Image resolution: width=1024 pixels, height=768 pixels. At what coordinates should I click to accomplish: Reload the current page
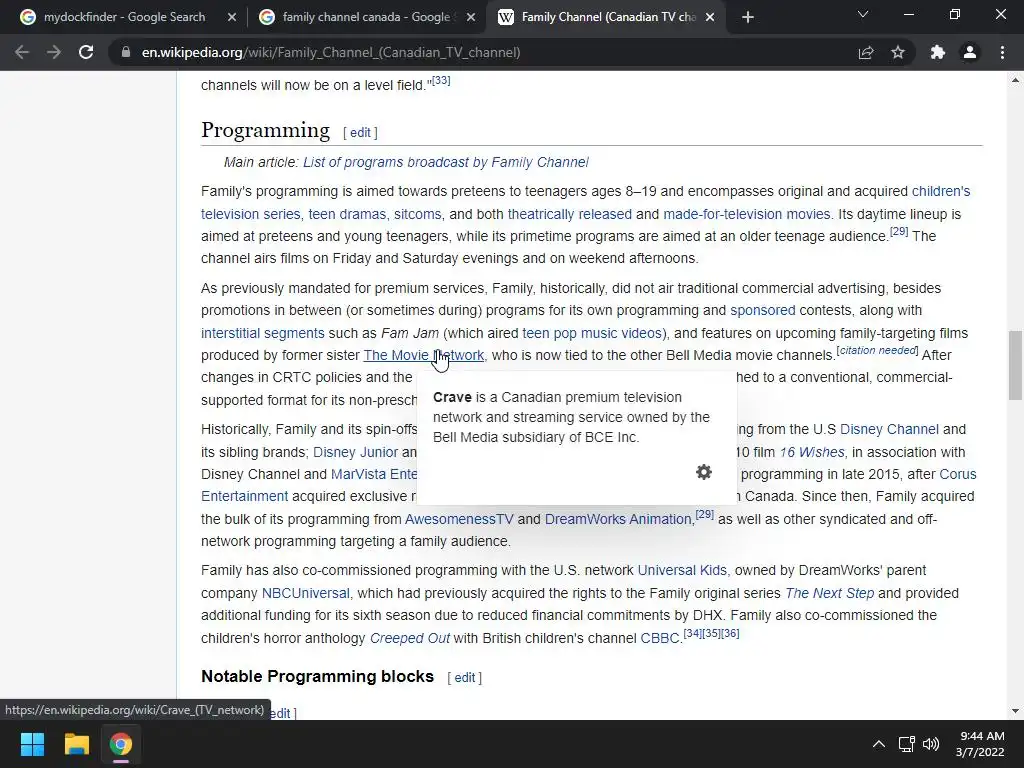(x=86, y=52)
